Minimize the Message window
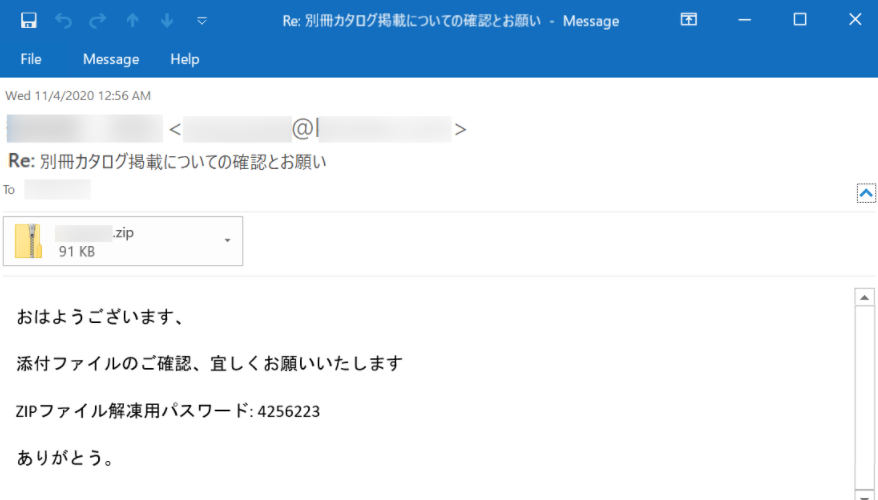 click(744, 20)
